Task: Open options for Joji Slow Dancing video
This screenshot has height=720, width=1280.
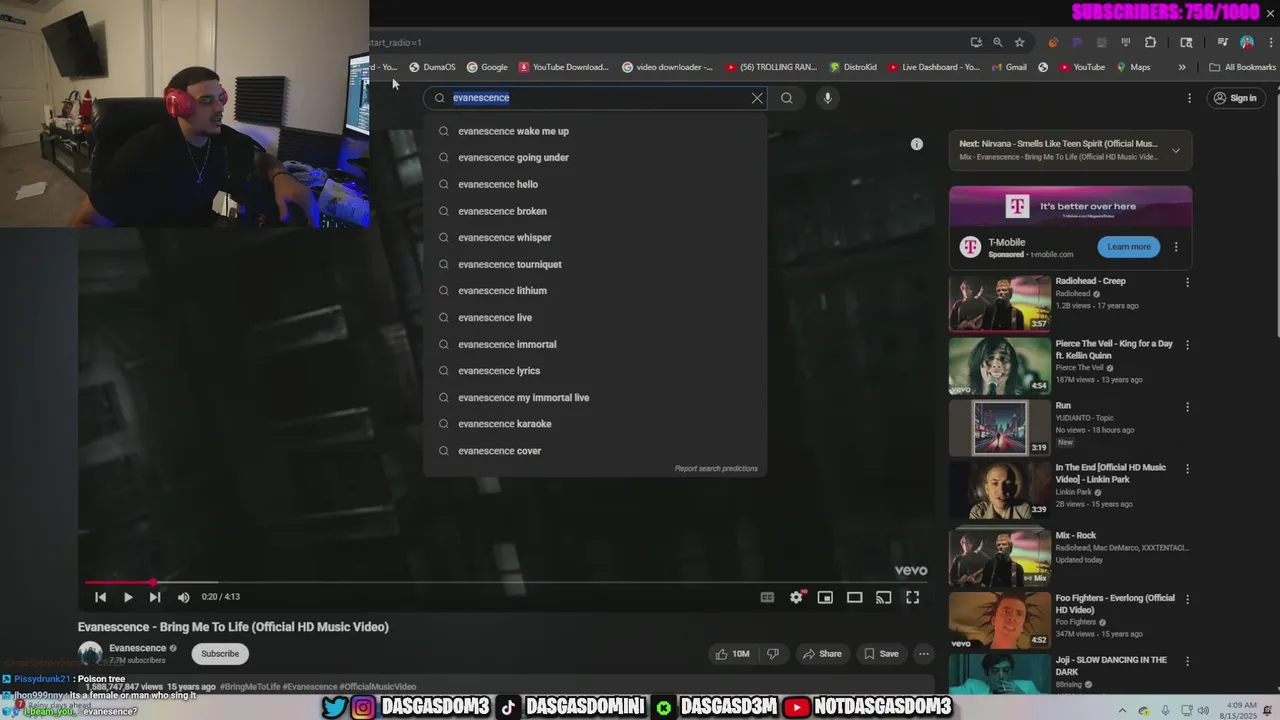Action: [x=1187, y=661]
